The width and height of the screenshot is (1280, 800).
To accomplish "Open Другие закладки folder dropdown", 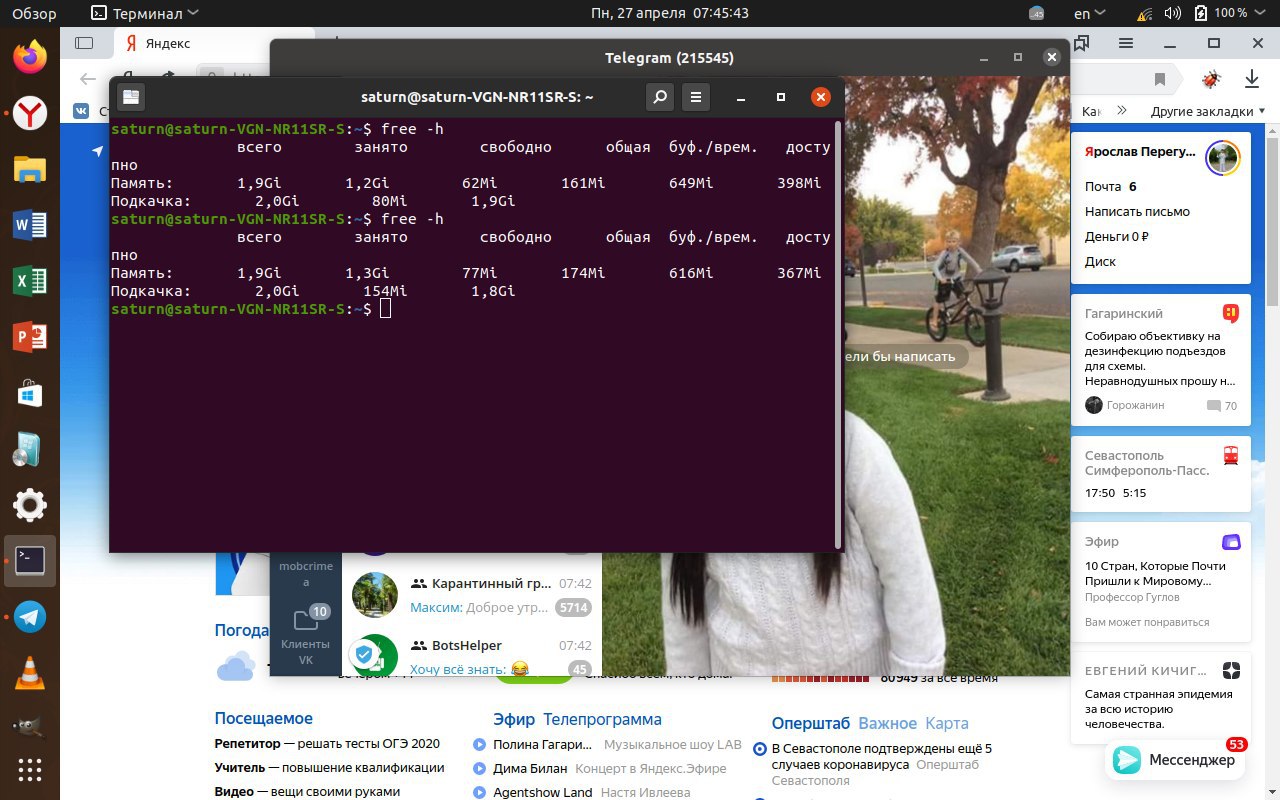I will (1209, 111).
